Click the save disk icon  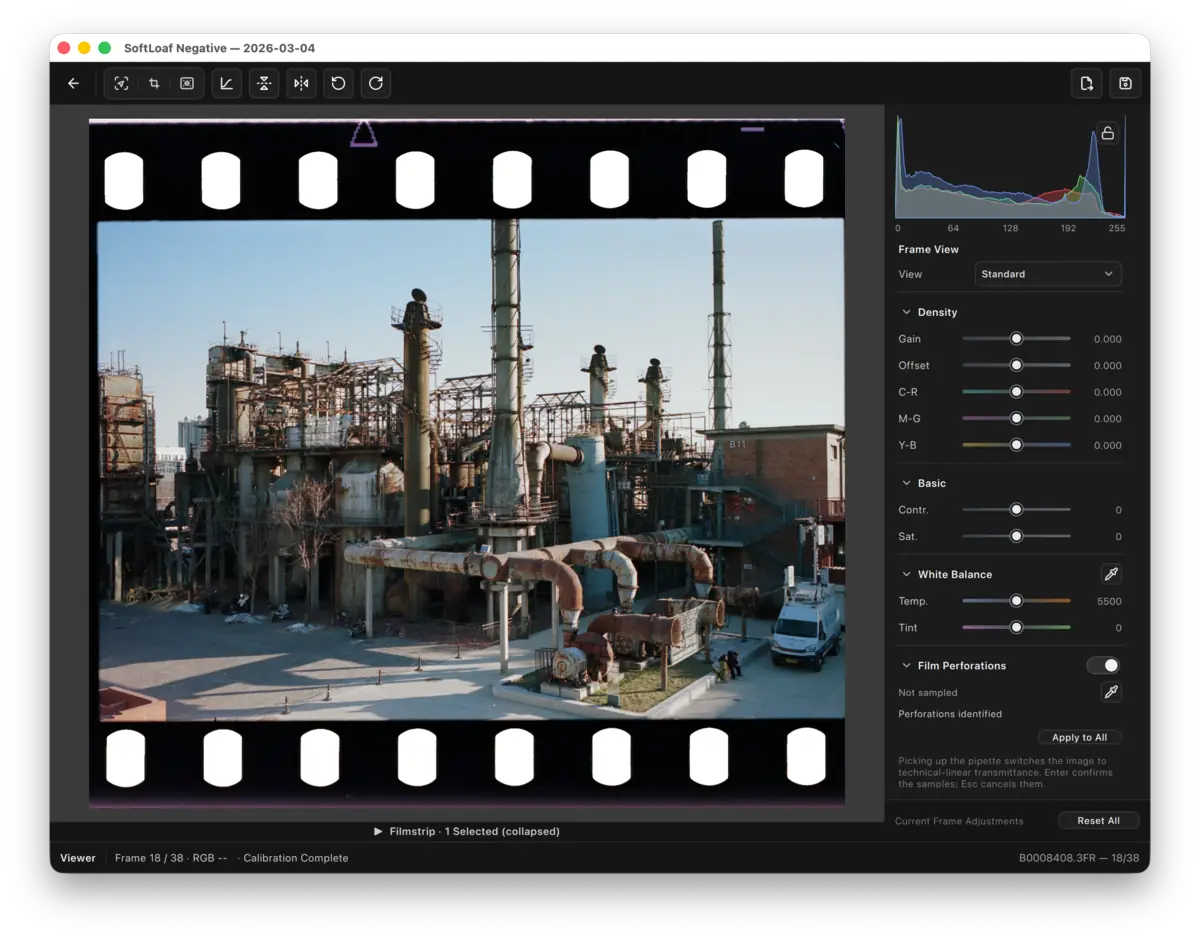coord(1125,83)
